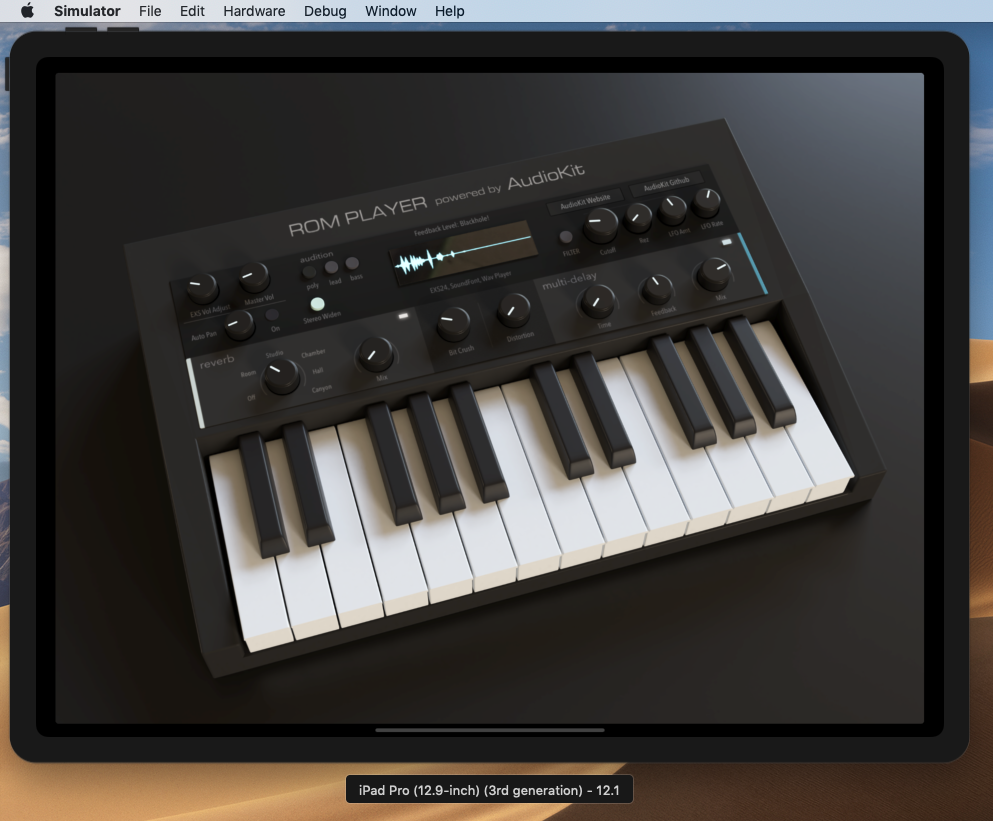
Task: Click the Bit Crush knob
Action: coord(453,324)
